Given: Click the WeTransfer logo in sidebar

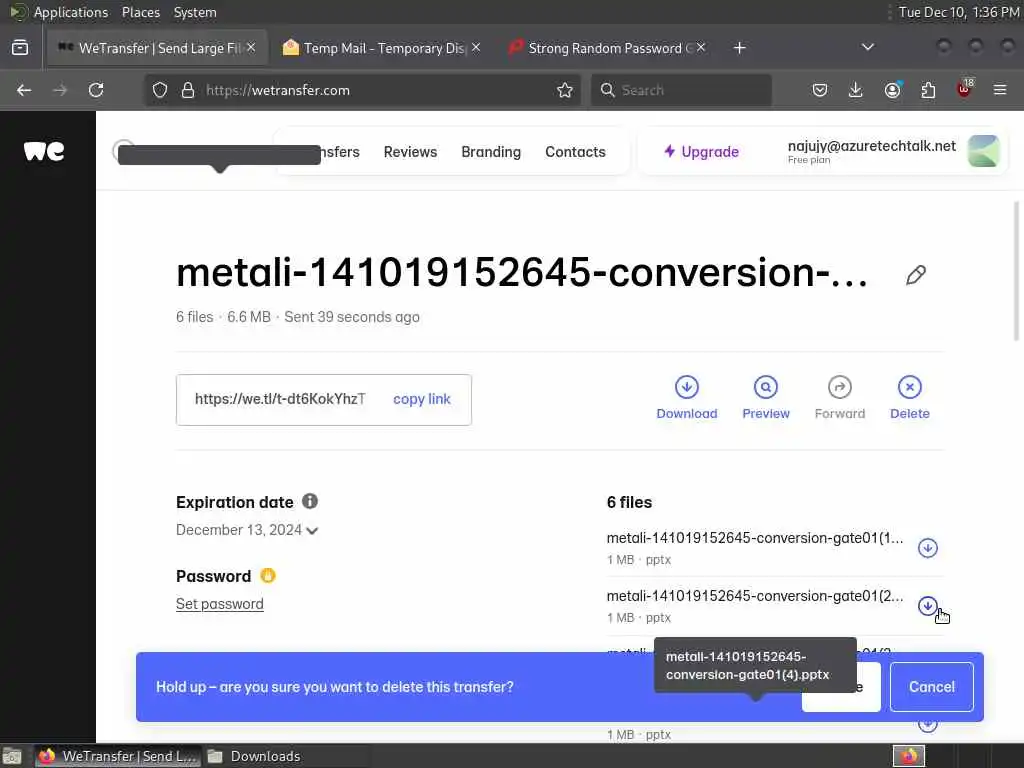Looking at the screenshot, I should [44, 151].
